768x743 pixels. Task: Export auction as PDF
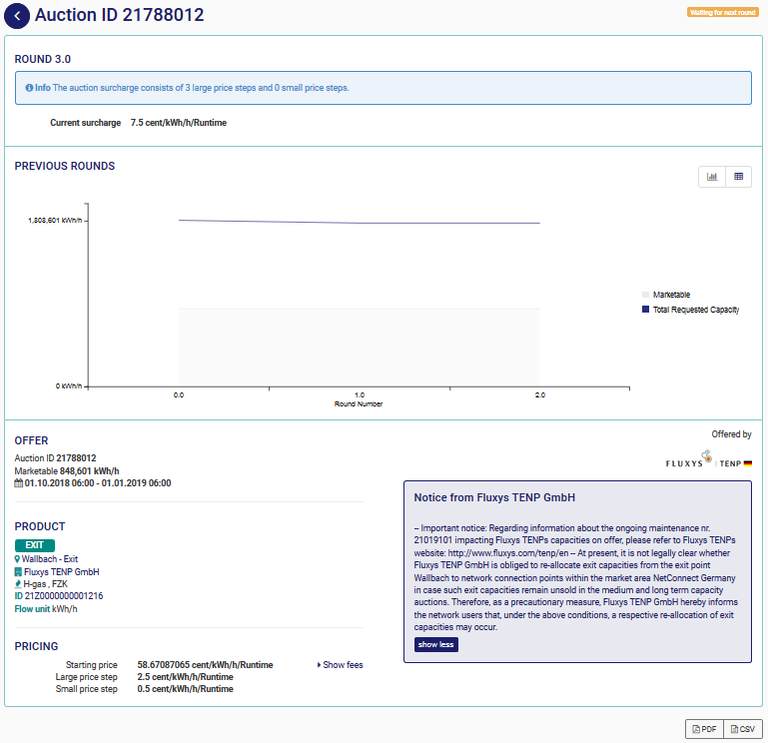tap(704, 729)
